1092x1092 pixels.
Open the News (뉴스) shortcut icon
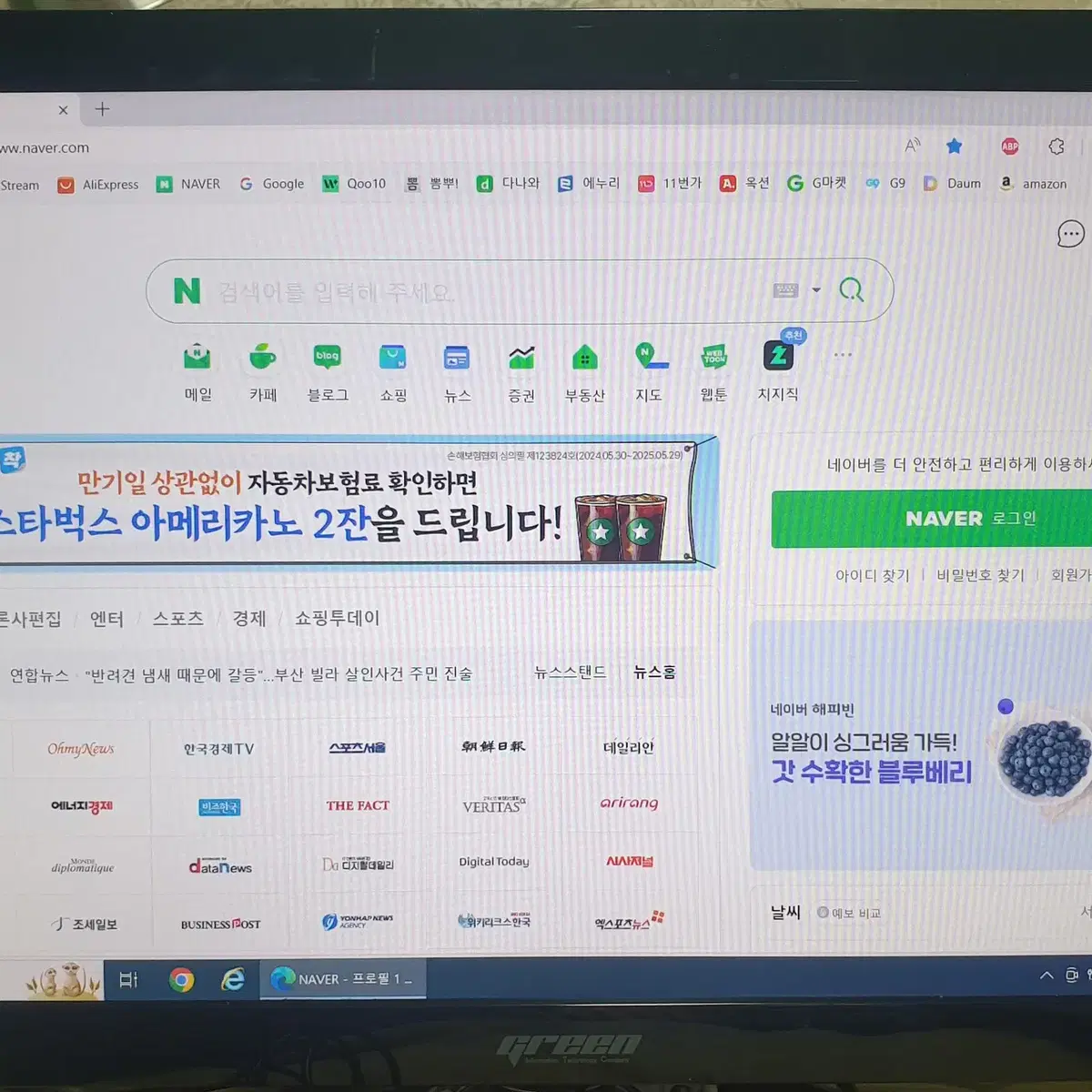[457, 357]
